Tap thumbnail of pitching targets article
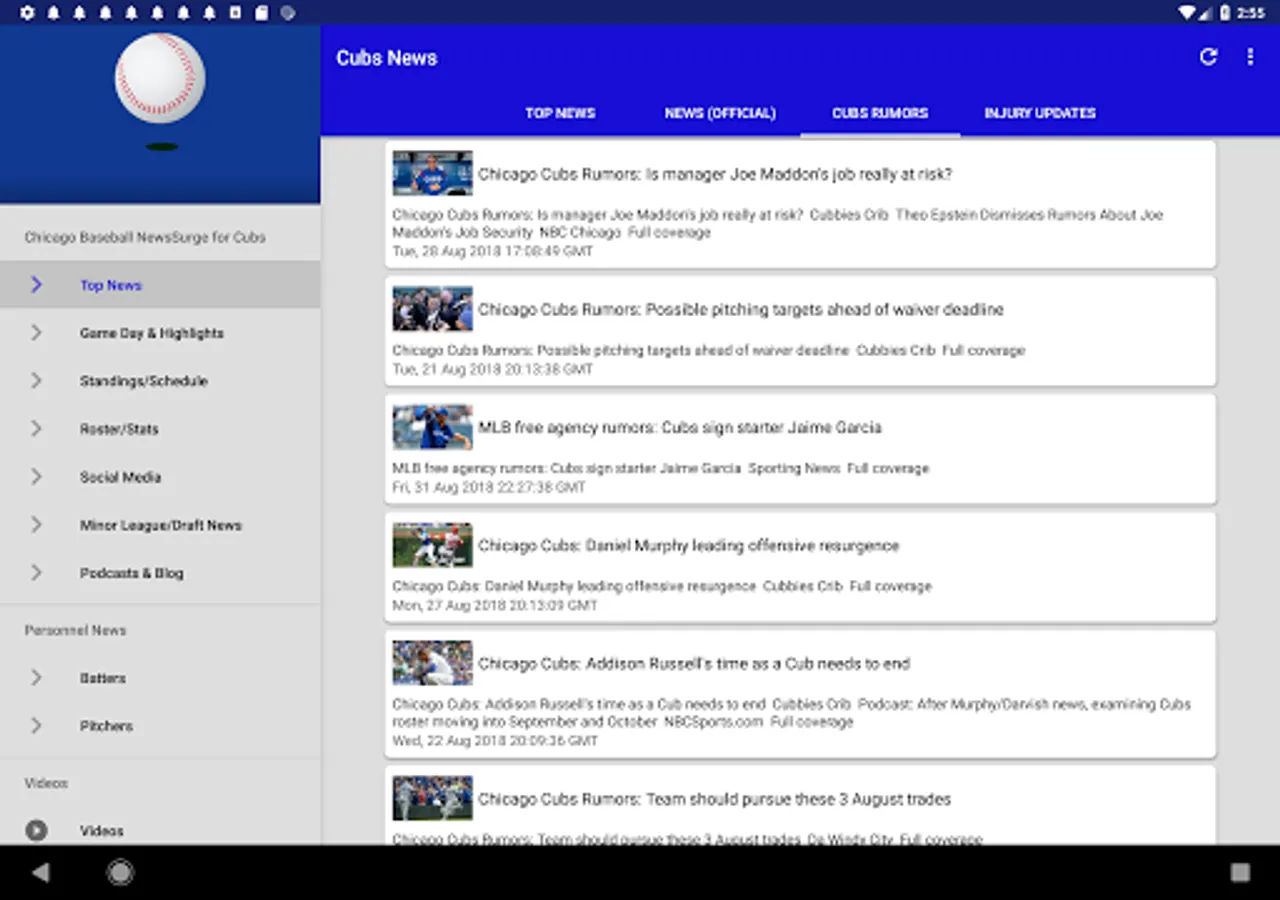The image size is (1280, 900). tap(432, 309)
